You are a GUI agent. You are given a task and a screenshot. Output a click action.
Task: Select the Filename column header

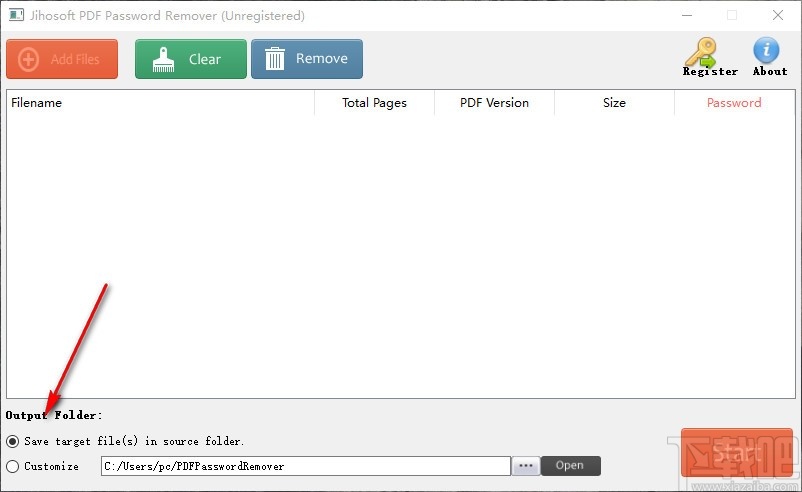(x=160, y=103)
